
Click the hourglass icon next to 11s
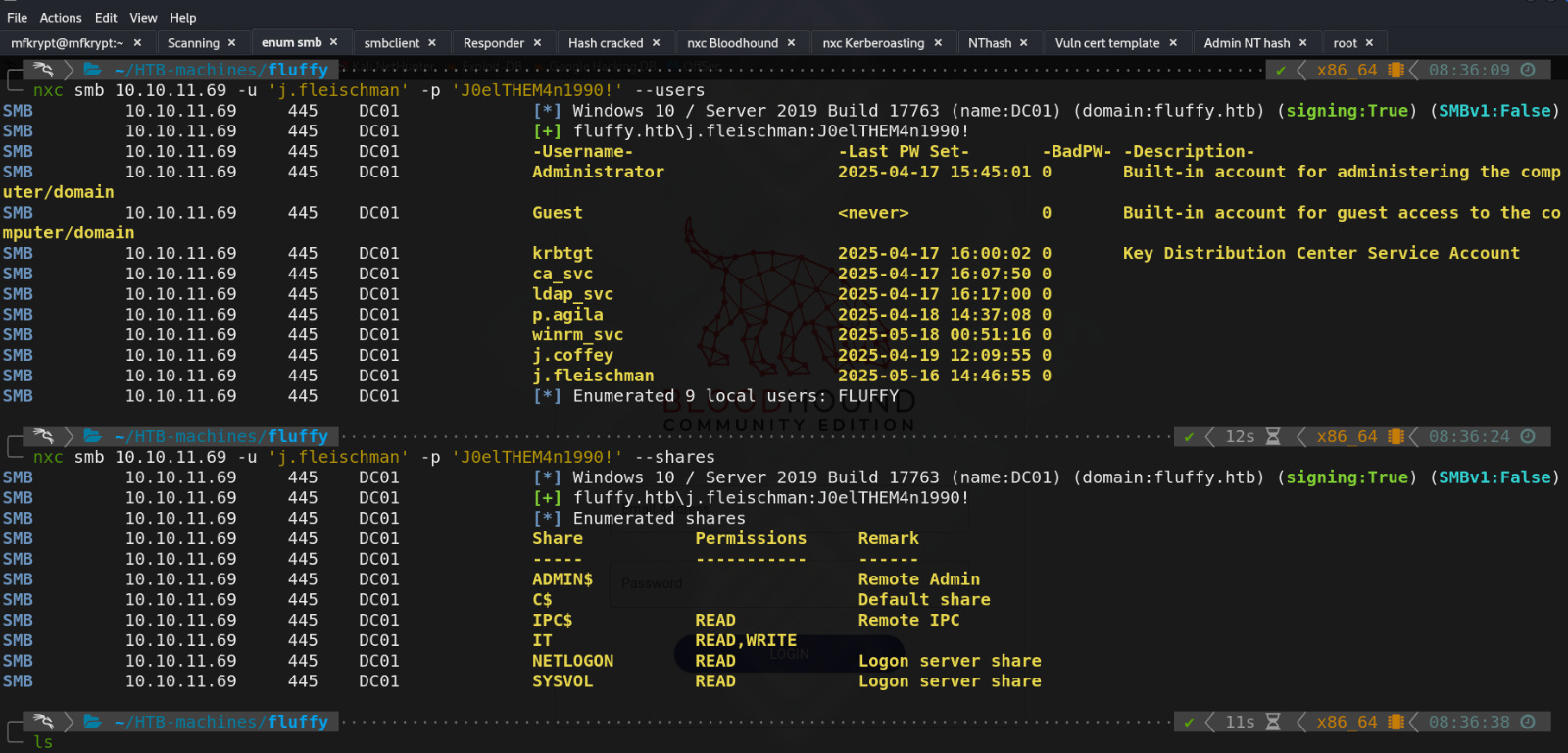1273,722
